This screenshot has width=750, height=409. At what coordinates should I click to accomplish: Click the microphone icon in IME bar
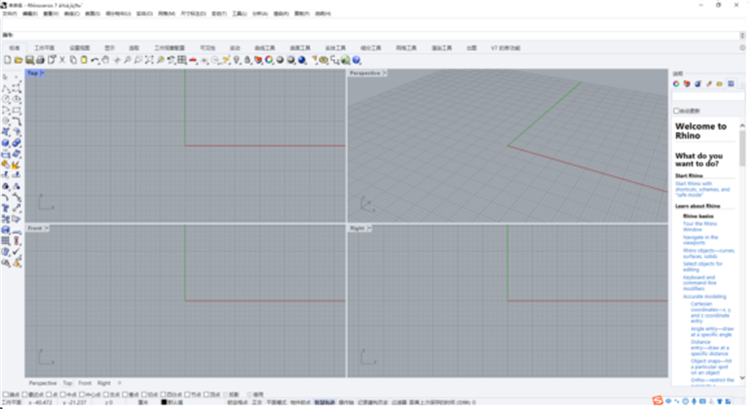(694, 401)
